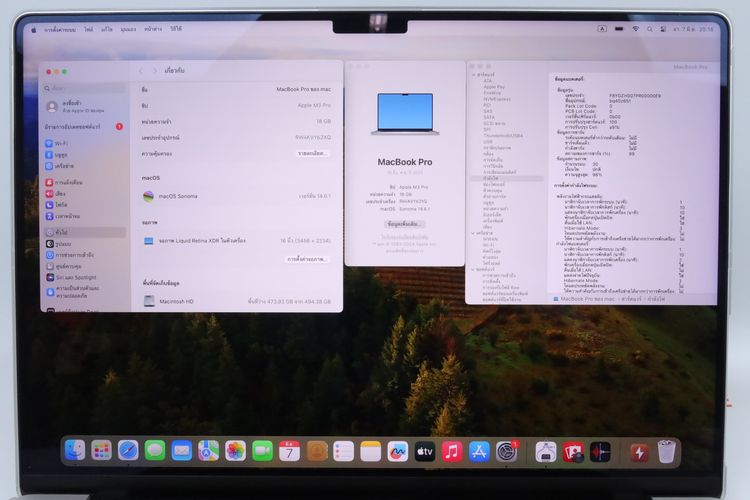The height and width of the screenshot is (500, 750).
Task: Open the Mail app in the Dock
Action: pyautogui.click(x=182, y=451)
